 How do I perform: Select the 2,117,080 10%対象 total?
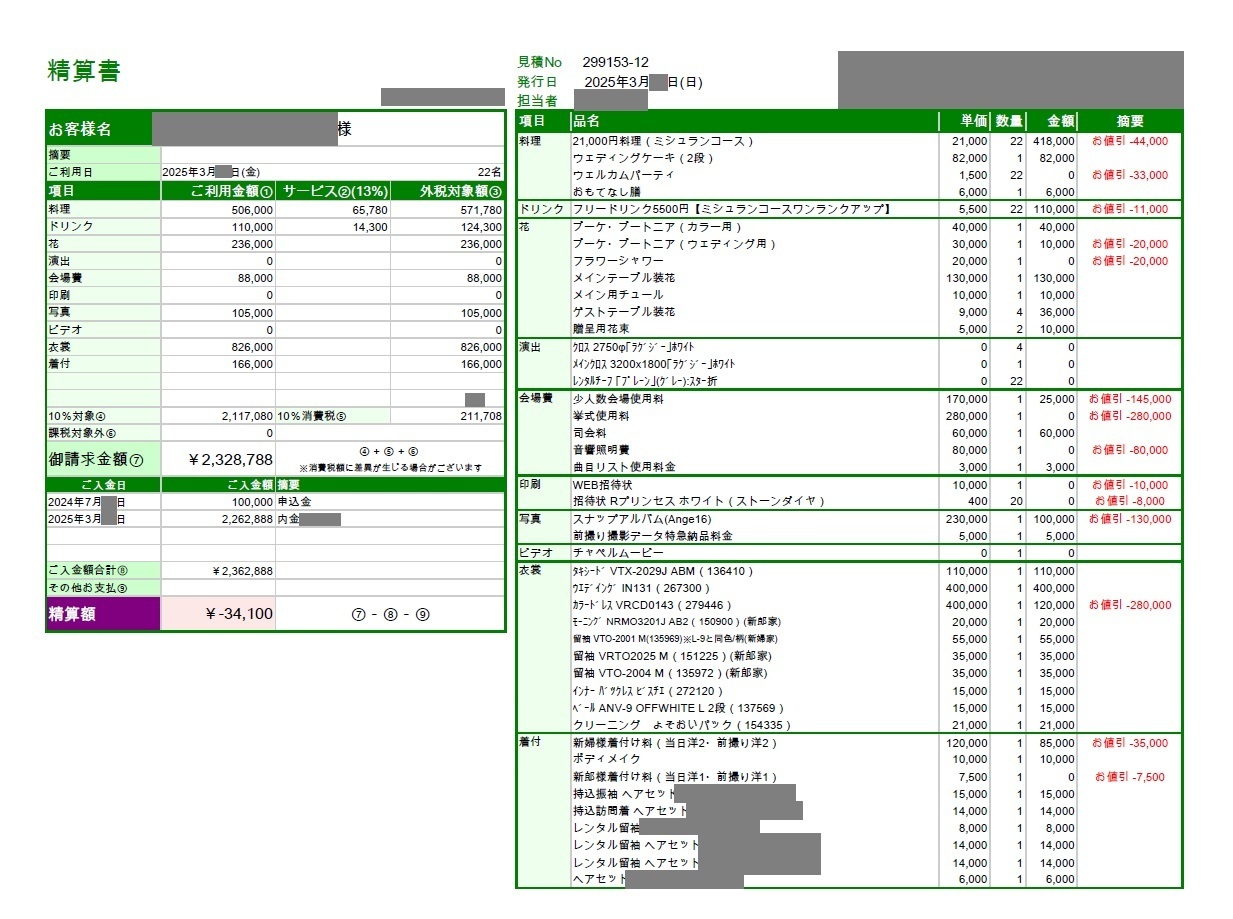click(245, 415)
